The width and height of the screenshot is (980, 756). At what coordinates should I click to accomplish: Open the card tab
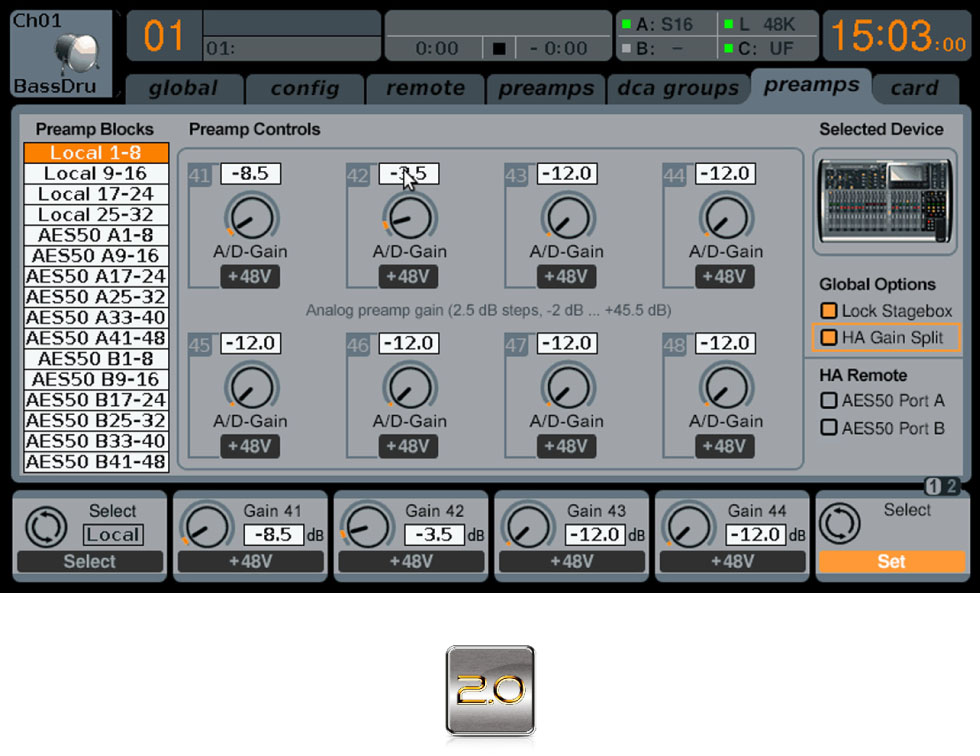(915, 88)
